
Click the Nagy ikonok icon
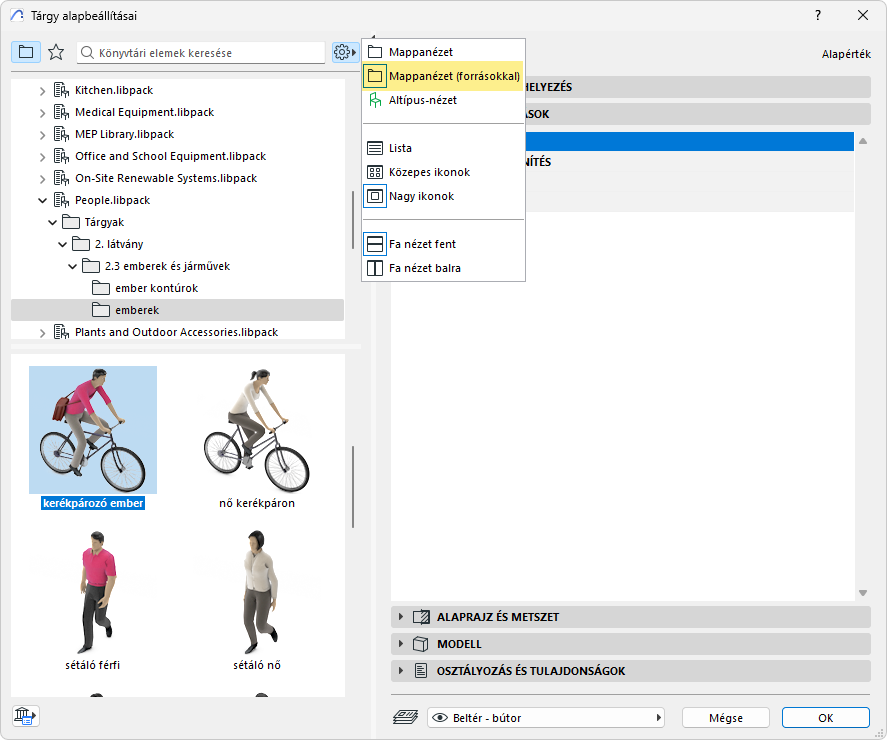[x=375, y=196]
